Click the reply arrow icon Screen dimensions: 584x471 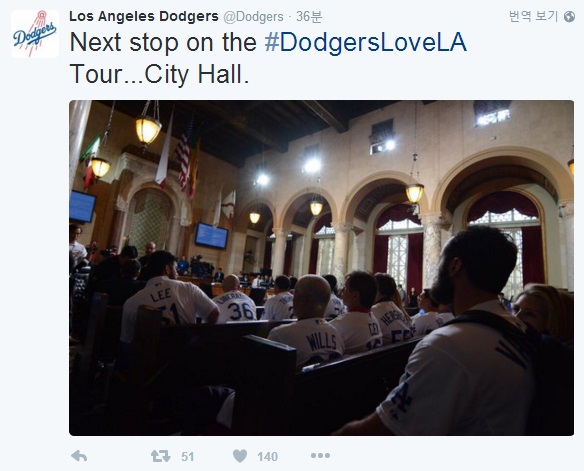pos(79,456)
